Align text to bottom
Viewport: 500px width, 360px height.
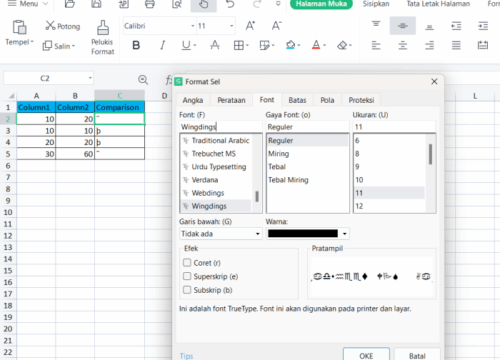[429, 26]
